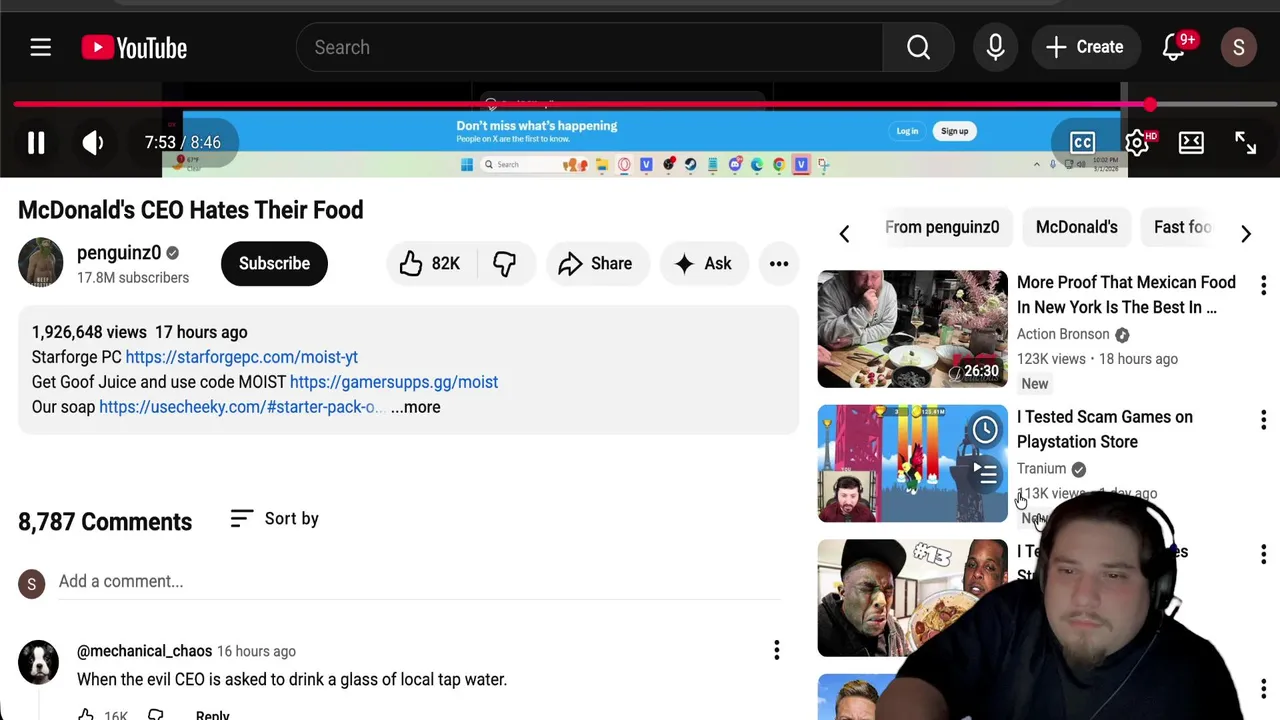Open the Ask AI button

[x=703, y=263]
